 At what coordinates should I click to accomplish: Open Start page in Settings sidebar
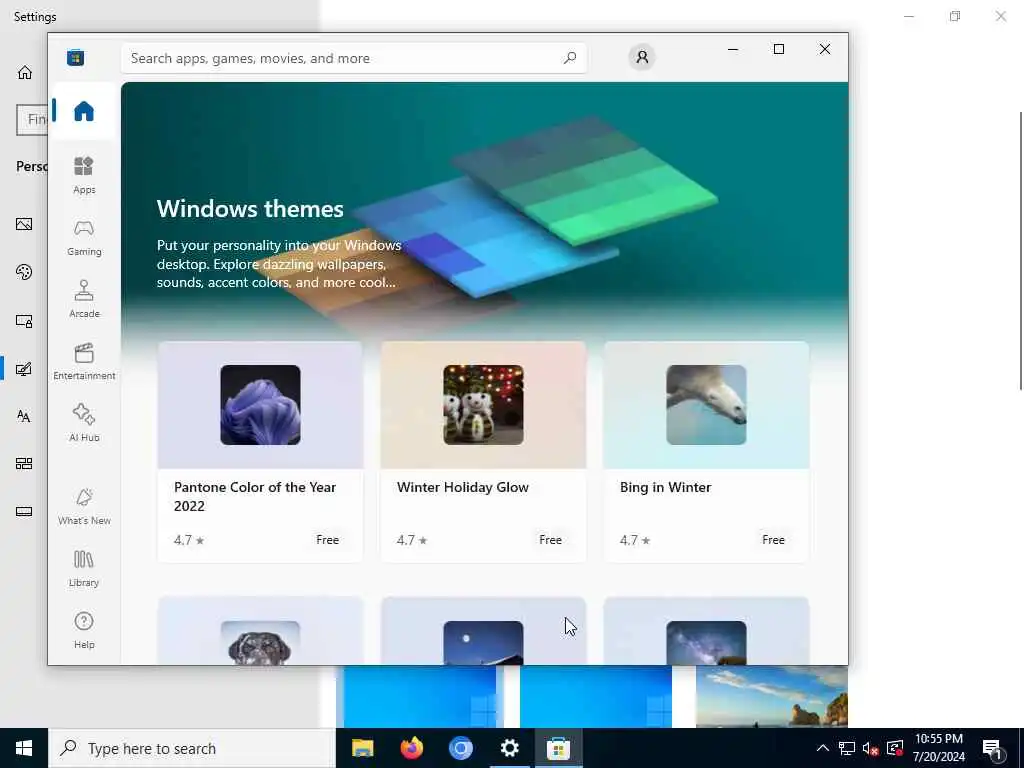[24, 464]
